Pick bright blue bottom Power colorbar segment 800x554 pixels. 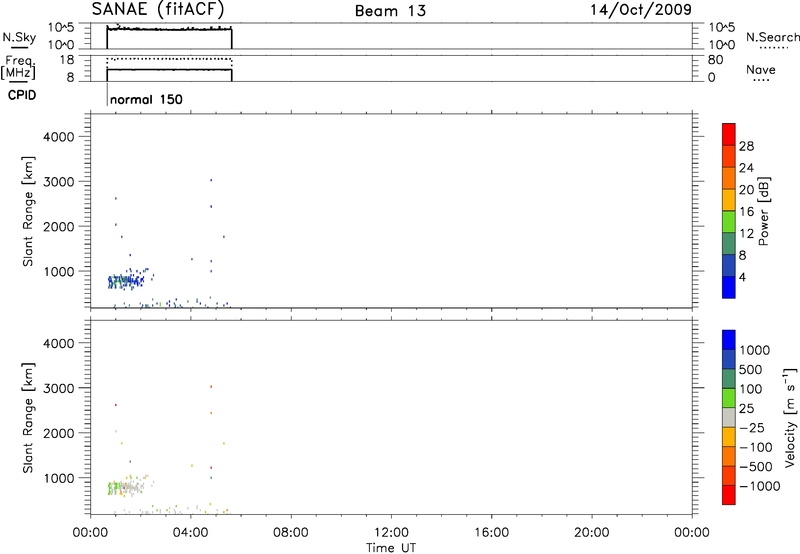coord(729,287)
